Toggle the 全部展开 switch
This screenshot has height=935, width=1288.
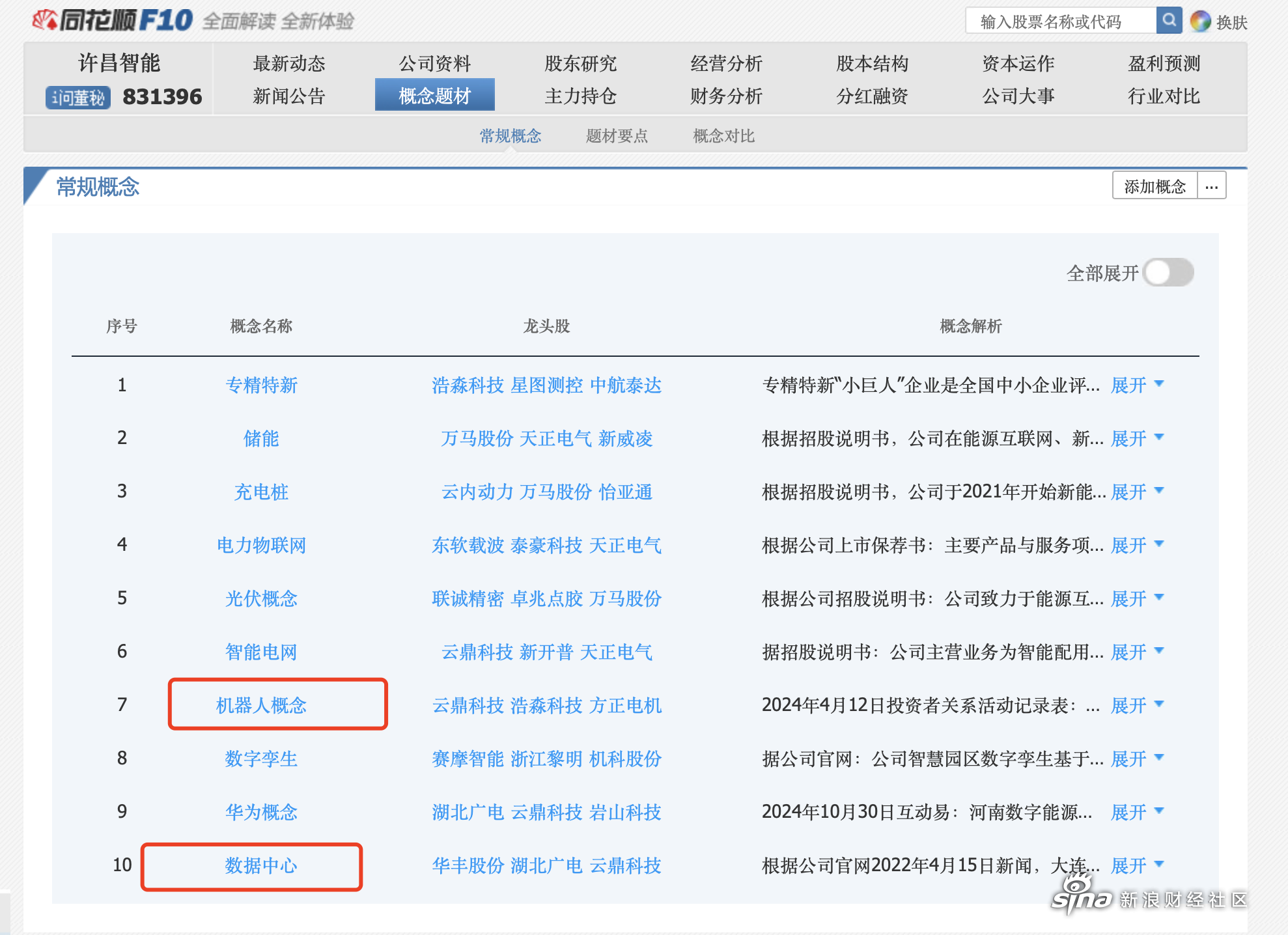(1169, 273)
